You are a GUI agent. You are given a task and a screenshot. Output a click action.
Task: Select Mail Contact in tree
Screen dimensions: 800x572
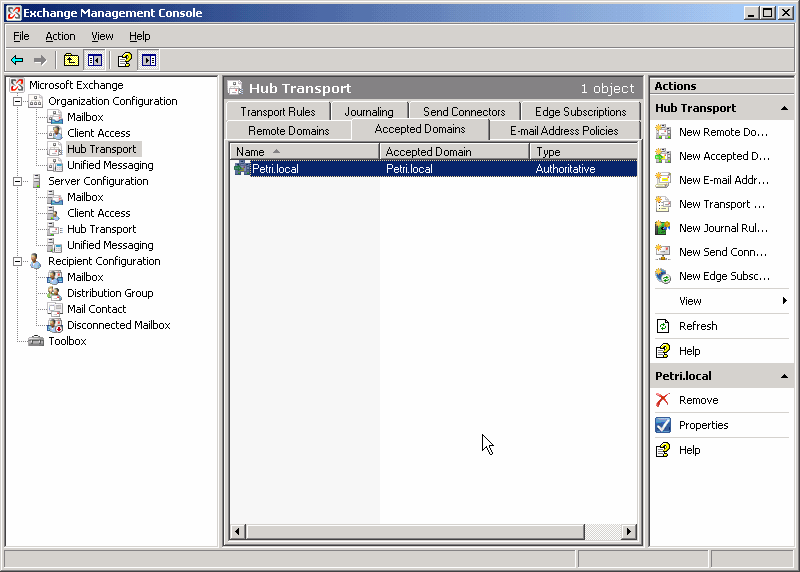tap(96, 309)
